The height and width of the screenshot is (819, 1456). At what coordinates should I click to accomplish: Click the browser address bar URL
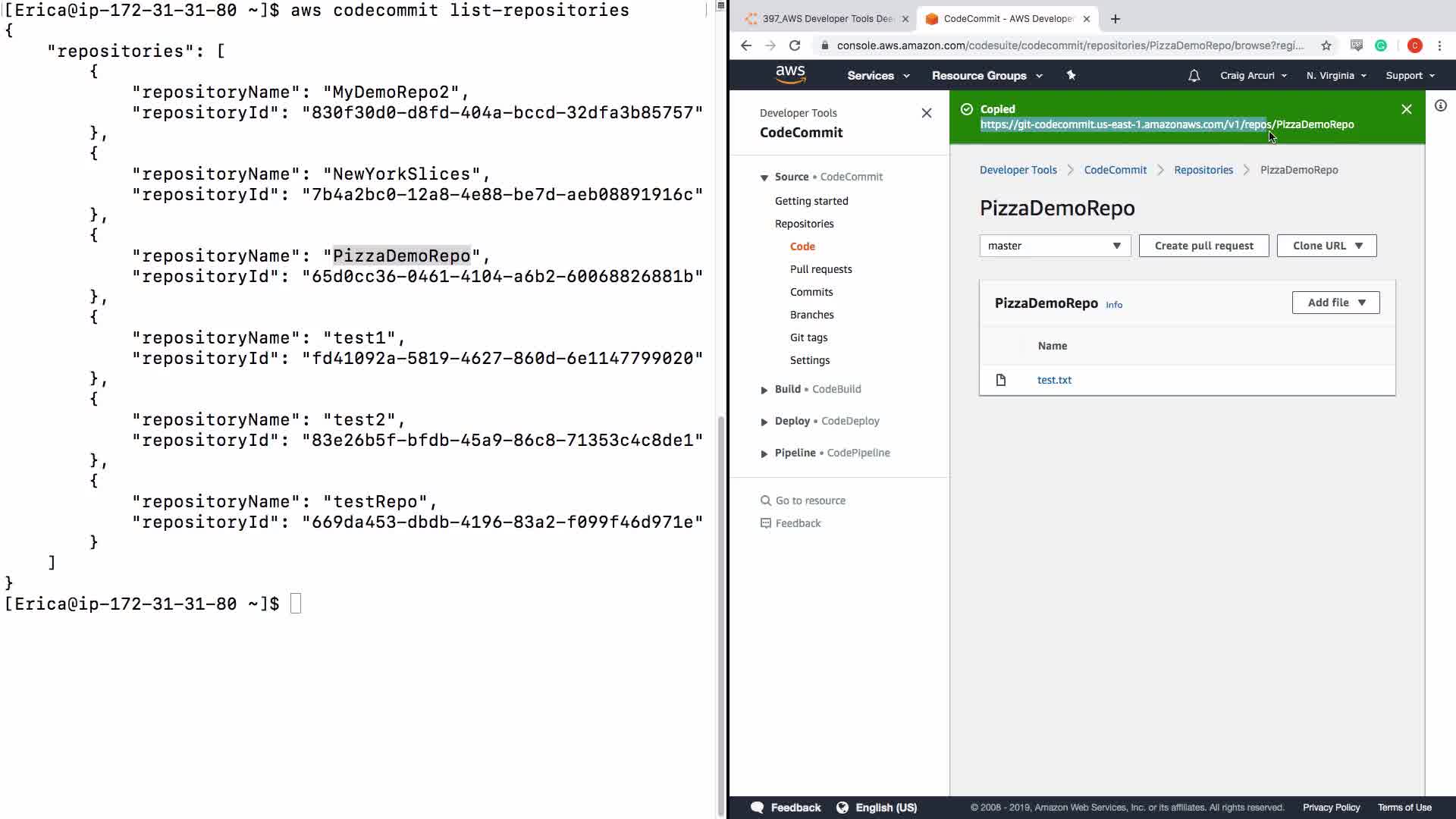[x=1069, y=45]
